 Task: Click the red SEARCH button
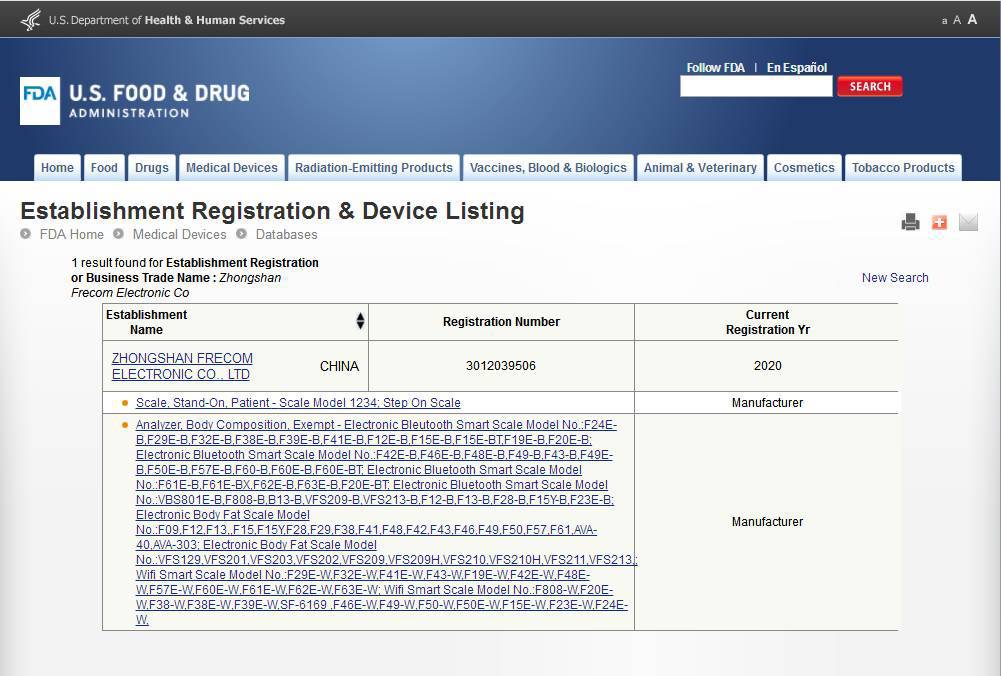(870, 86)
